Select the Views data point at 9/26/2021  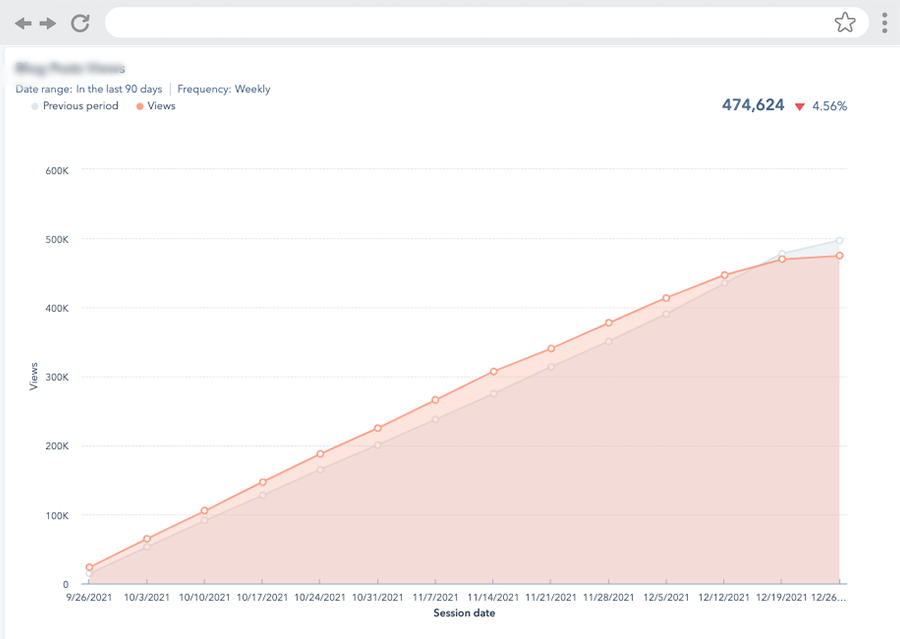coord(90,567)
